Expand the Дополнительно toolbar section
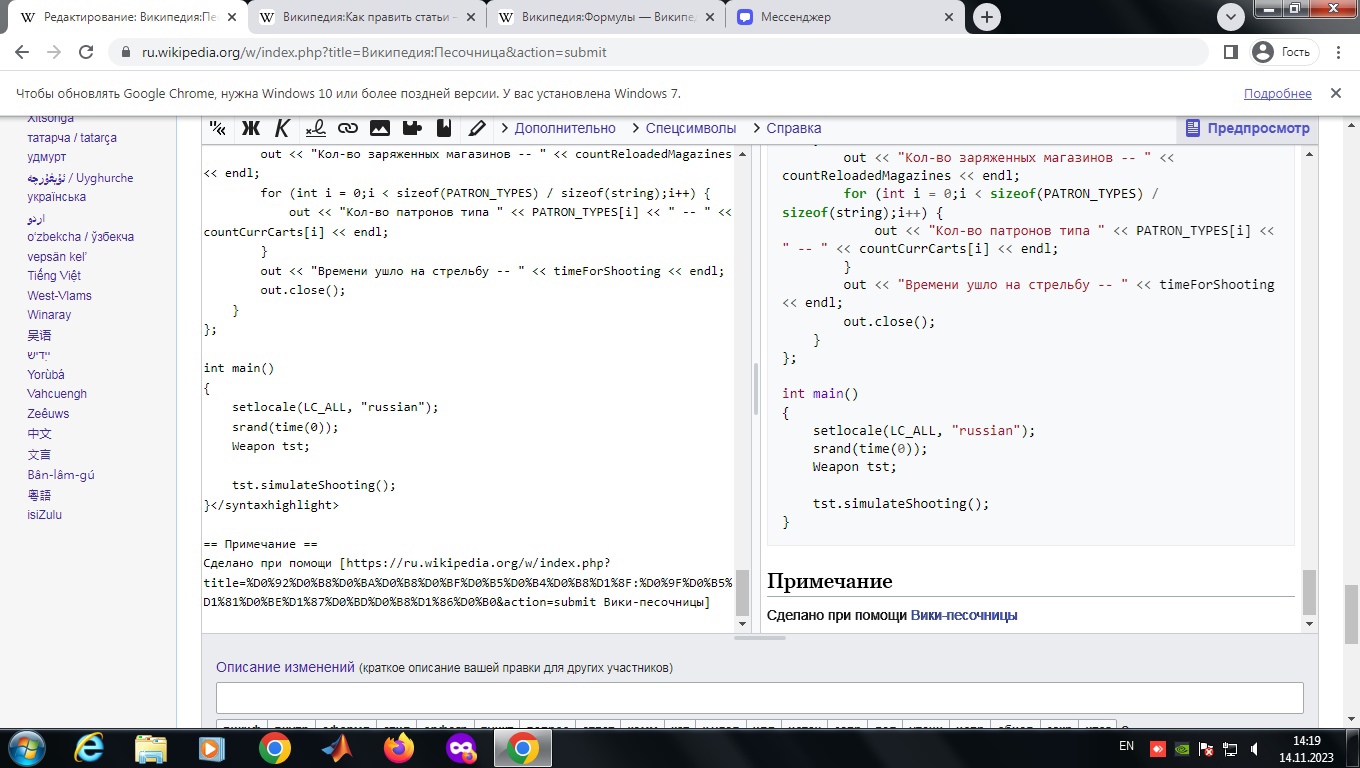Viewport: 1360px width, 768px height. (x=564, y=128)
